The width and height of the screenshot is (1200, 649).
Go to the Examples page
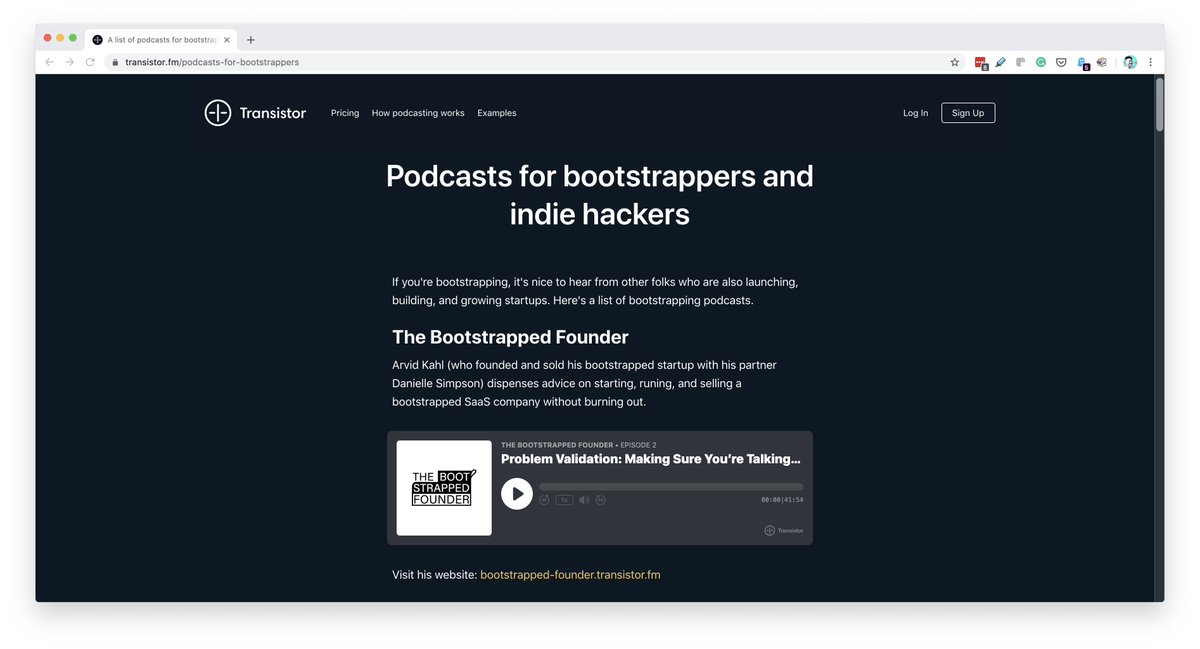tap(497, 113)
